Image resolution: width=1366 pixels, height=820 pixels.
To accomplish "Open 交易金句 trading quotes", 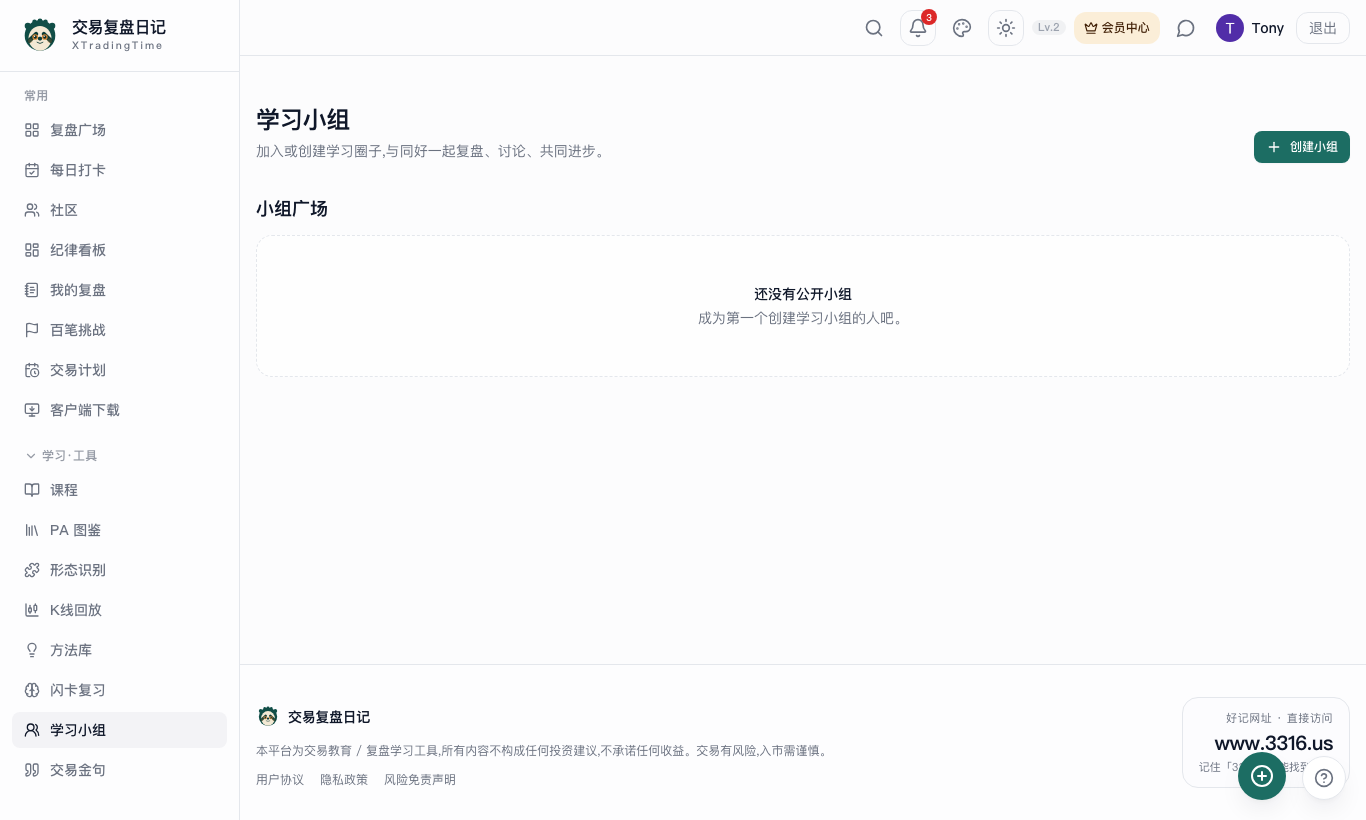I will 119,770.
